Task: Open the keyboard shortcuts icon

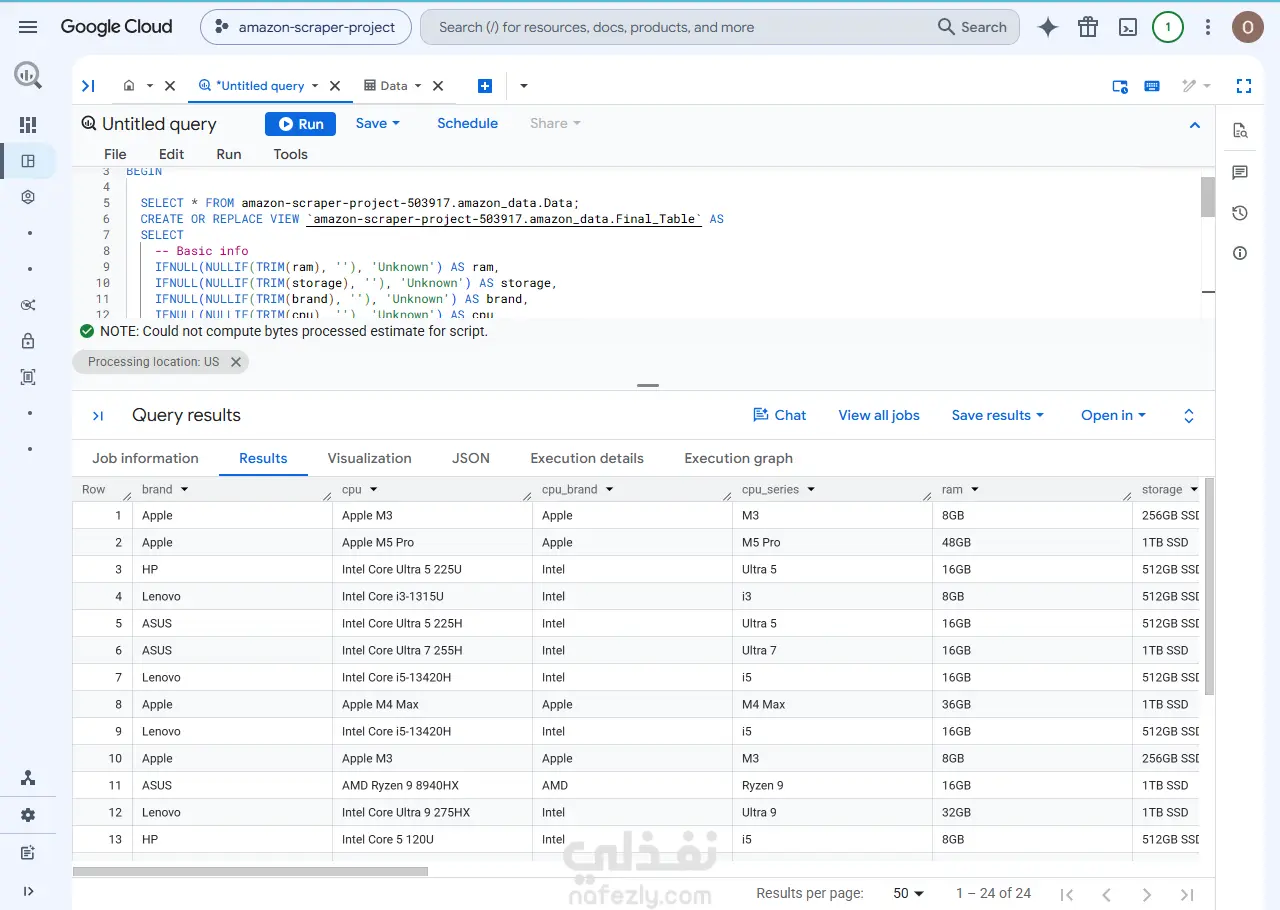Action: coord(1152,86)
